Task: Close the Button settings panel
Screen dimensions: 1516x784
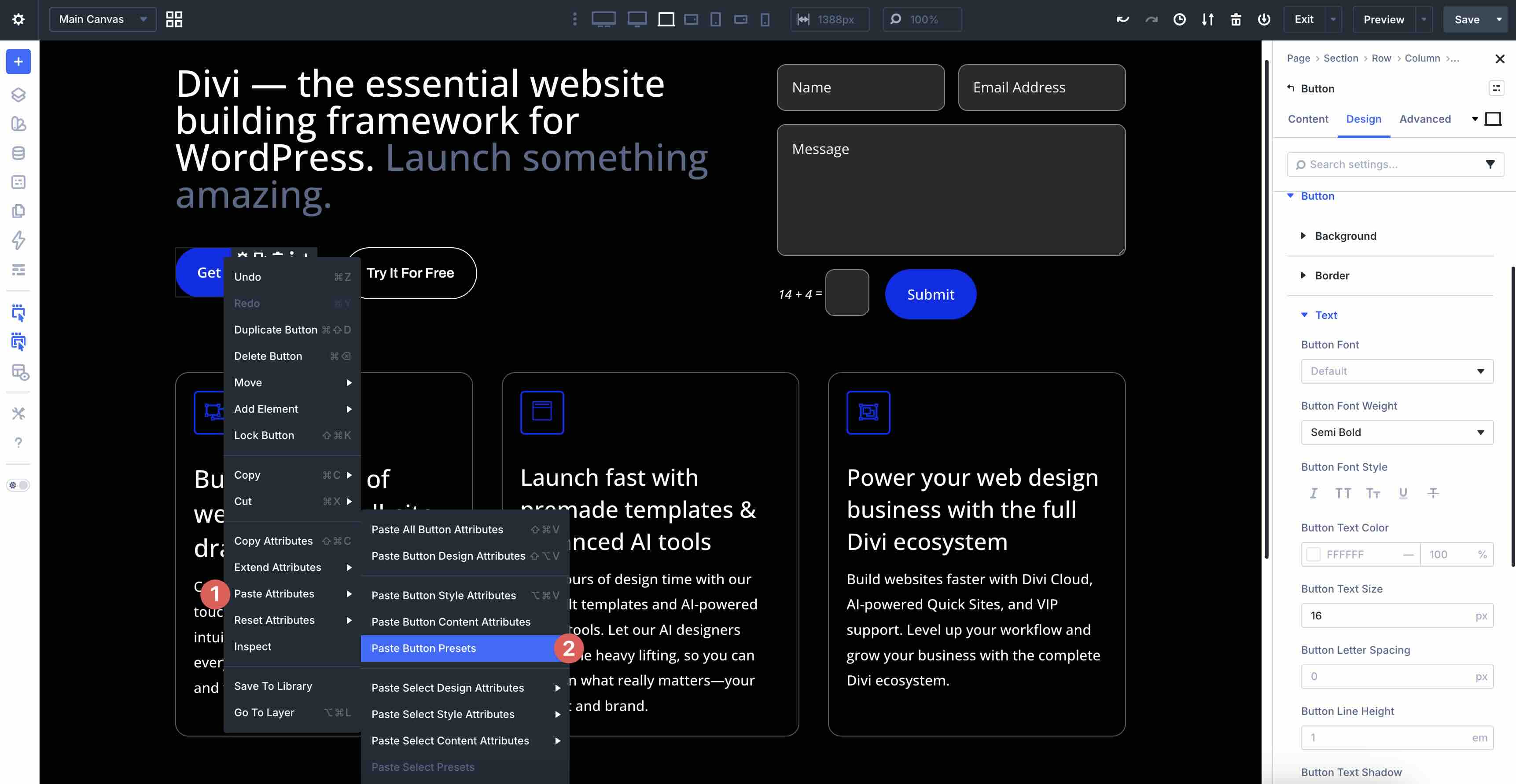Action: [1500, 59]
